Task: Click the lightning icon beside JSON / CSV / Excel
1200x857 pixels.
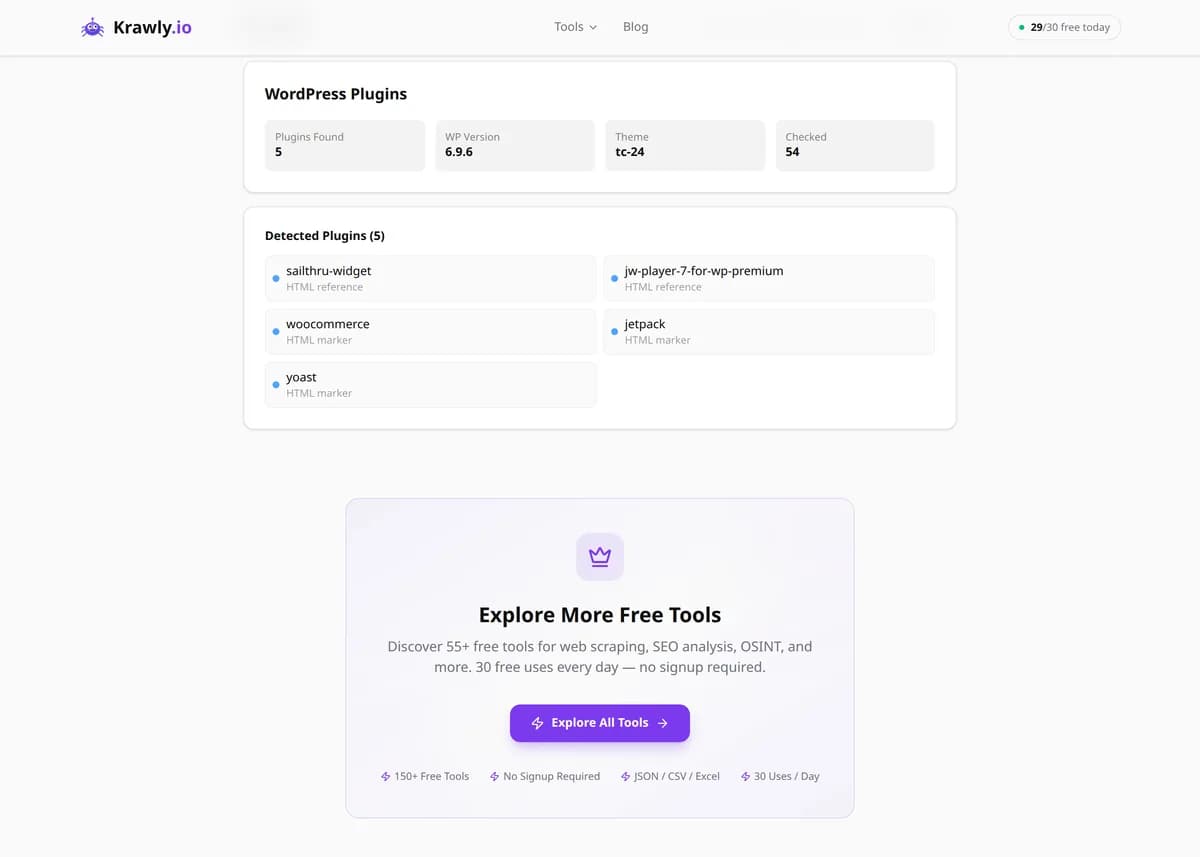Action: point(625,776)
